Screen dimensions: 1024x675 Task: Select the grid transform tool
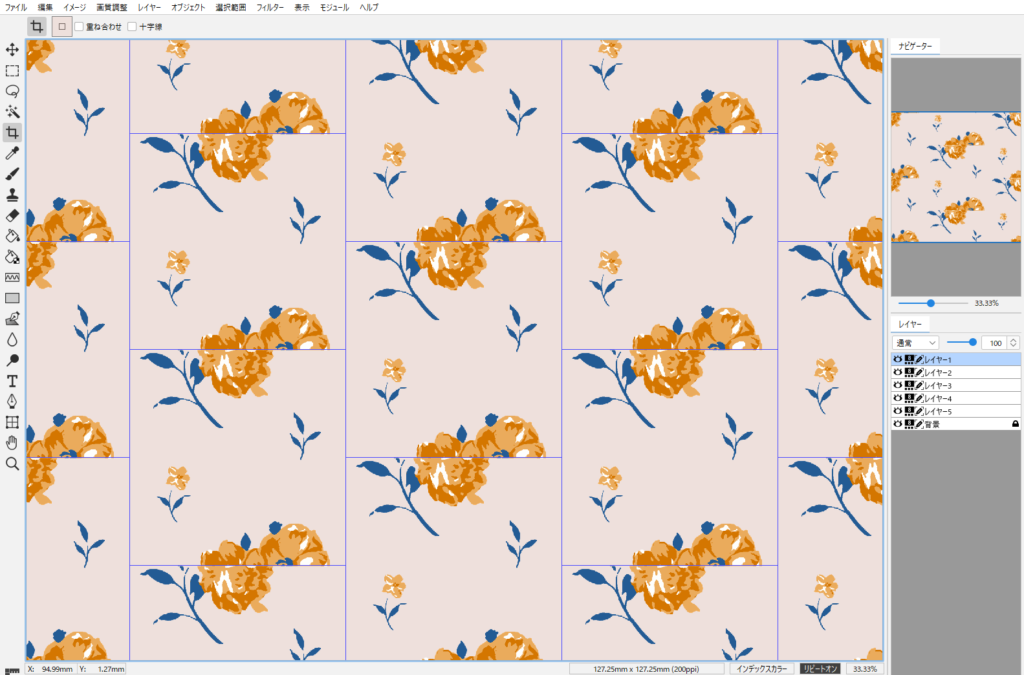pos(12,422)
